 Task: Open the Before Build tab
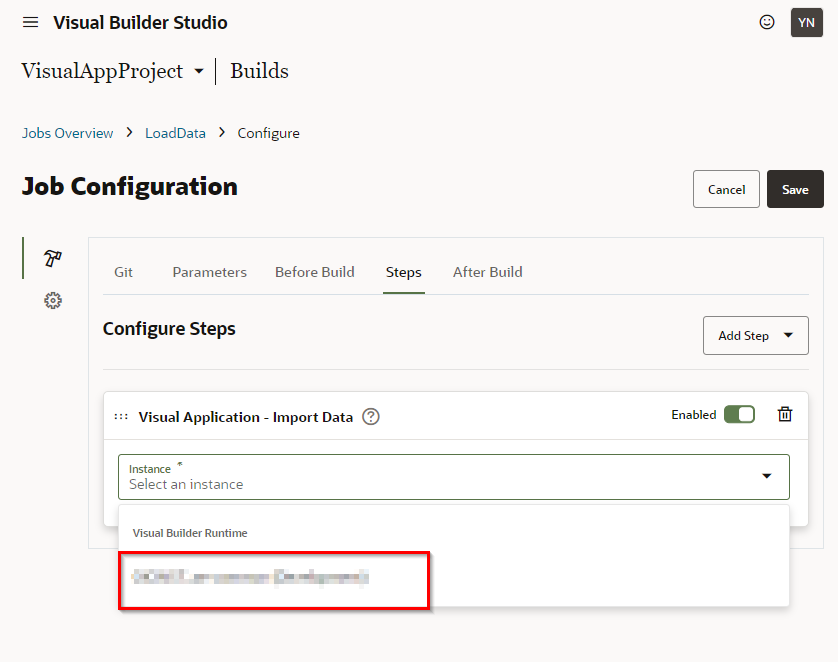coord(314,272)
